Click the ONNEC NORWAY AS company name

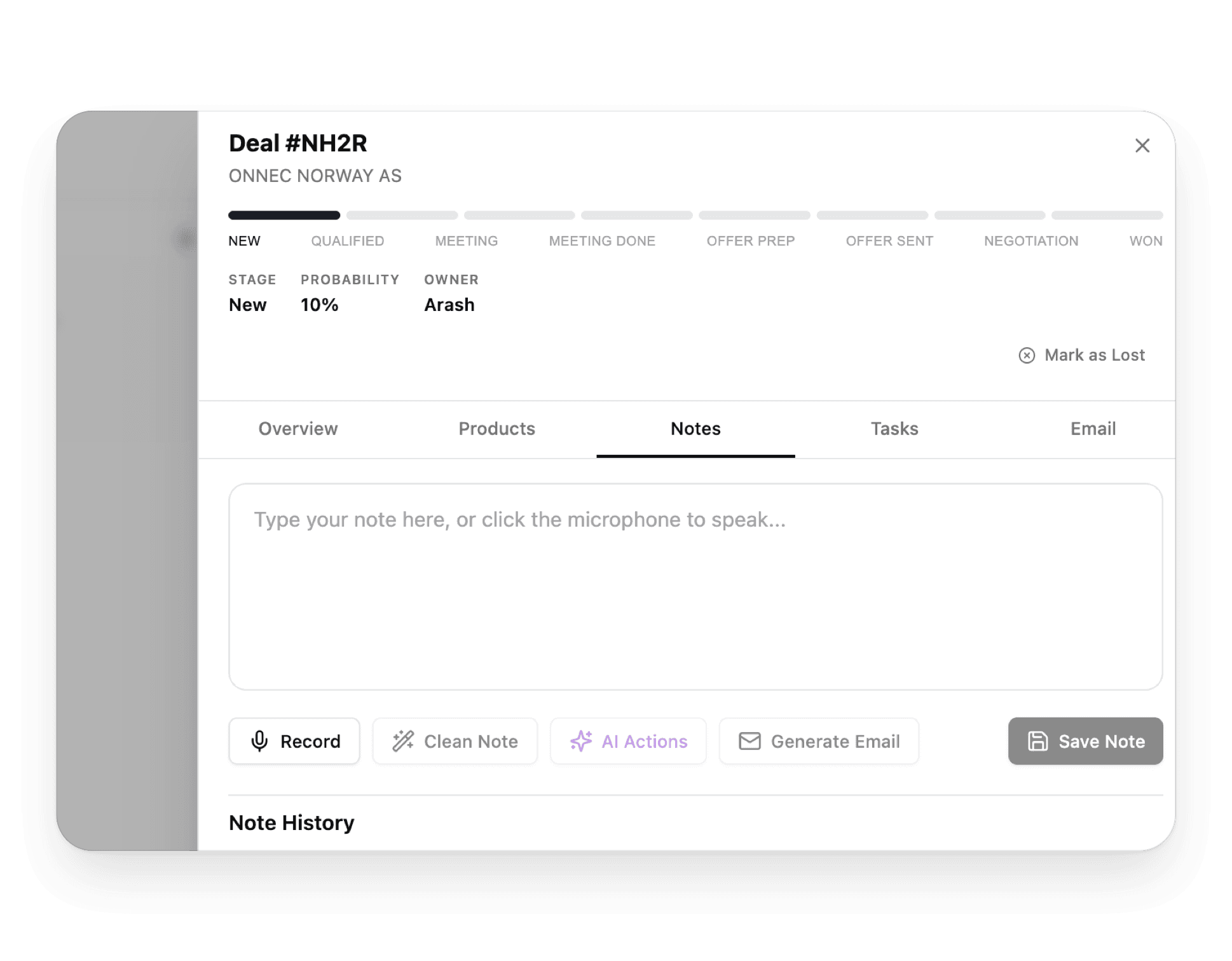coord(315,176)
